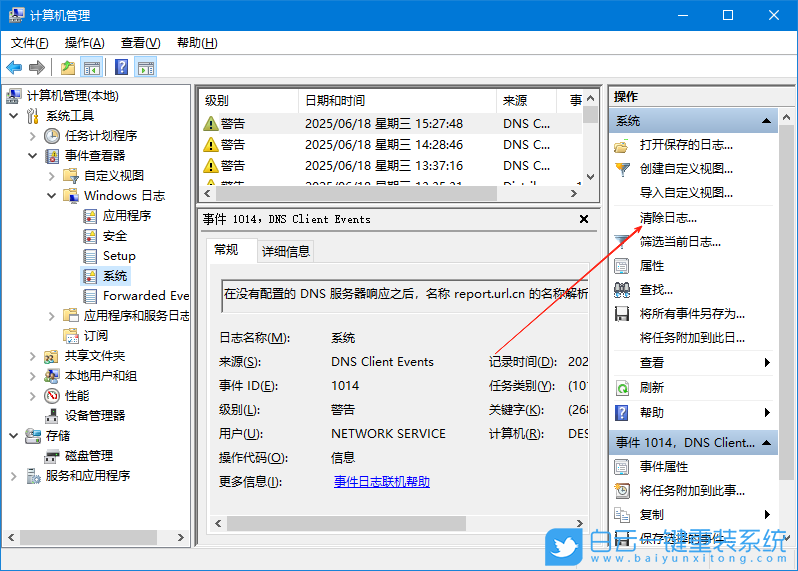Expand the 共享文件夹 tree node

33,356
